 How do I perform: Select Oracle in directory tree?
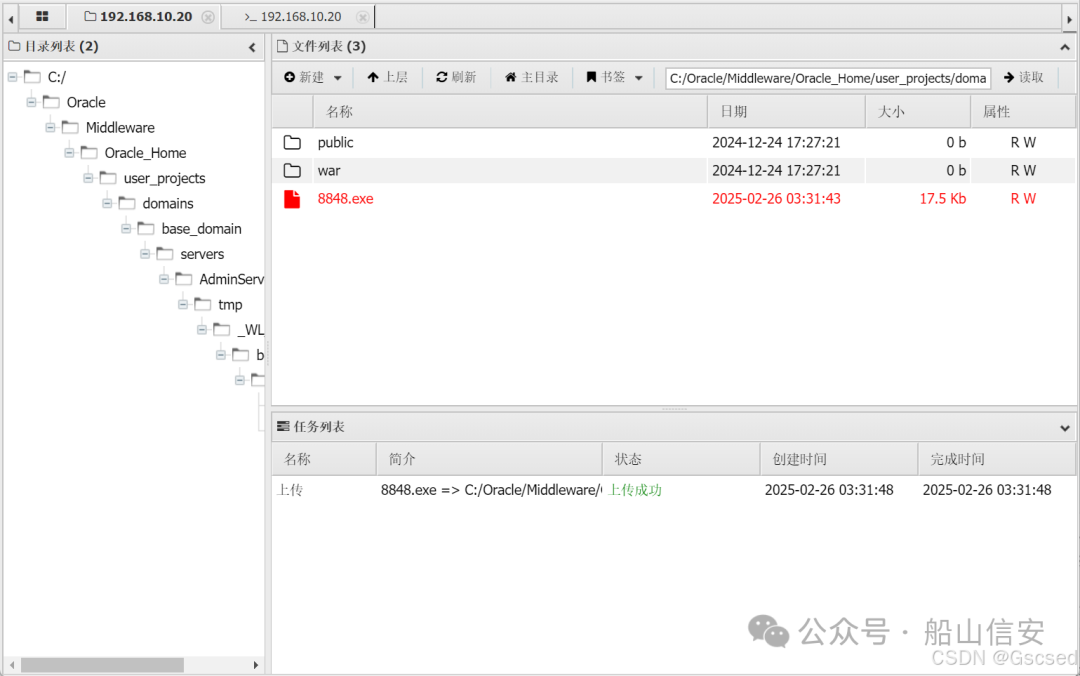86,103
